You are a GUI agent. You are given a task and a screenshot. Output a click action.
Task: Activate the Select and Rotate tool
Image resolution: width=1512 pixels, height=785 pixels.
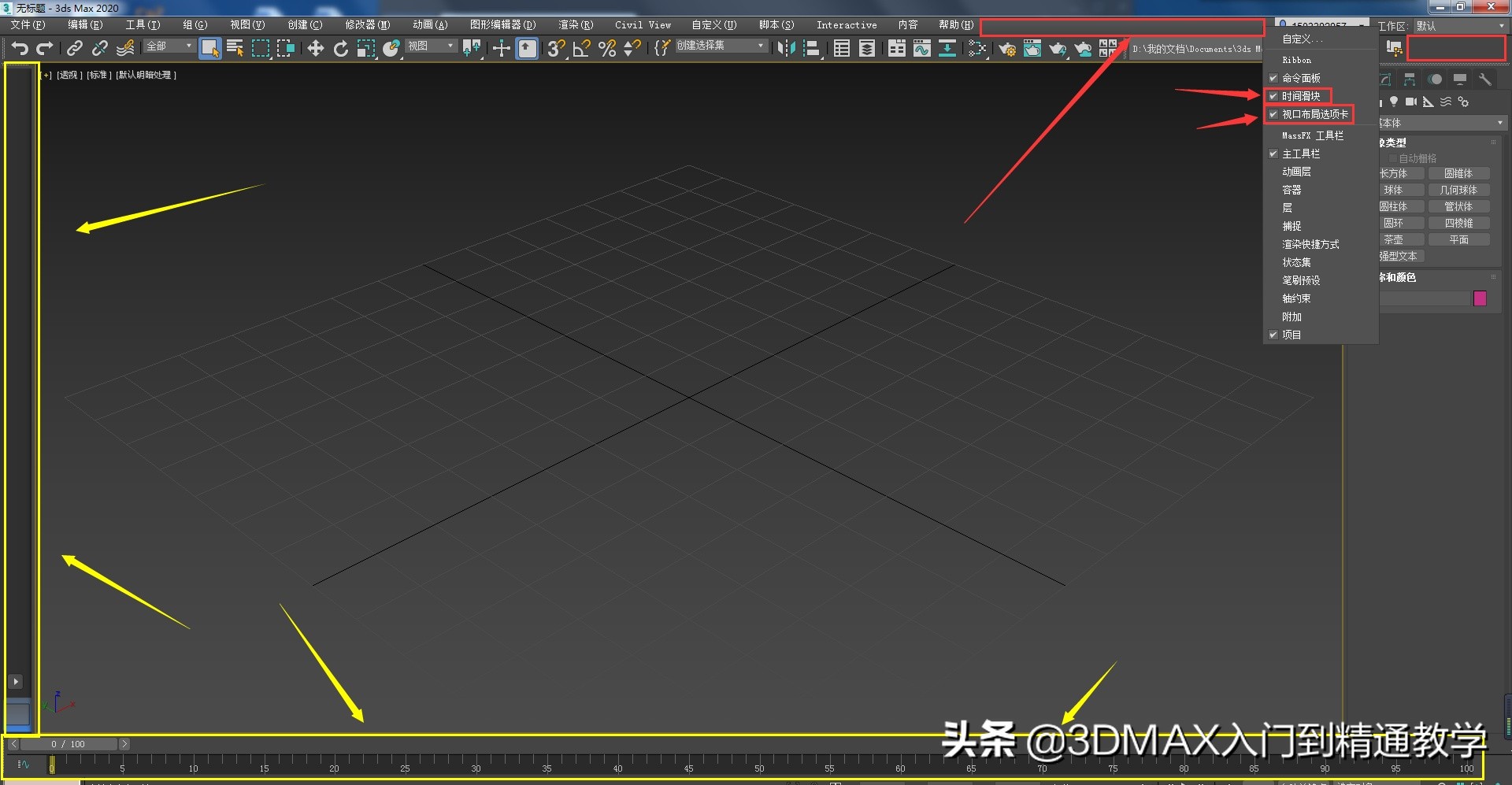pos(340,47)
